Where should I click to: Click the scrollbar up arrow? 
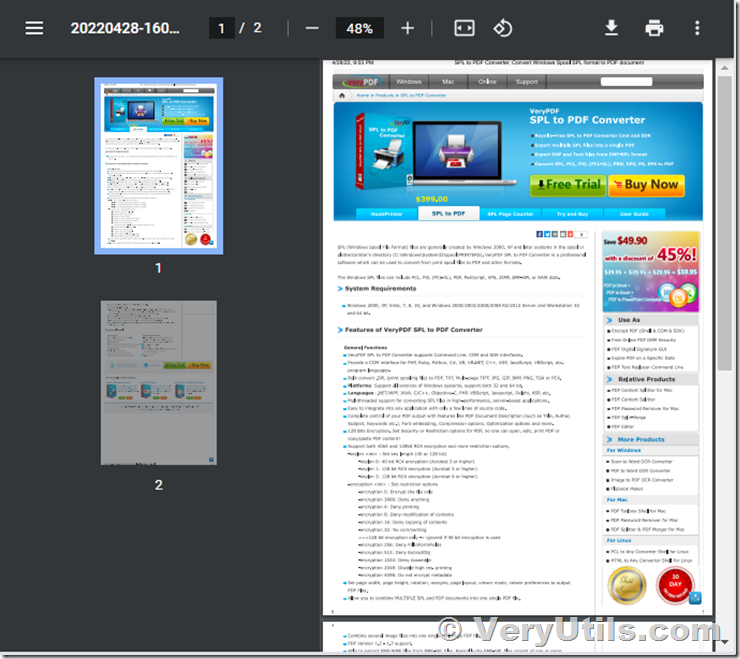tap(724, 68)
